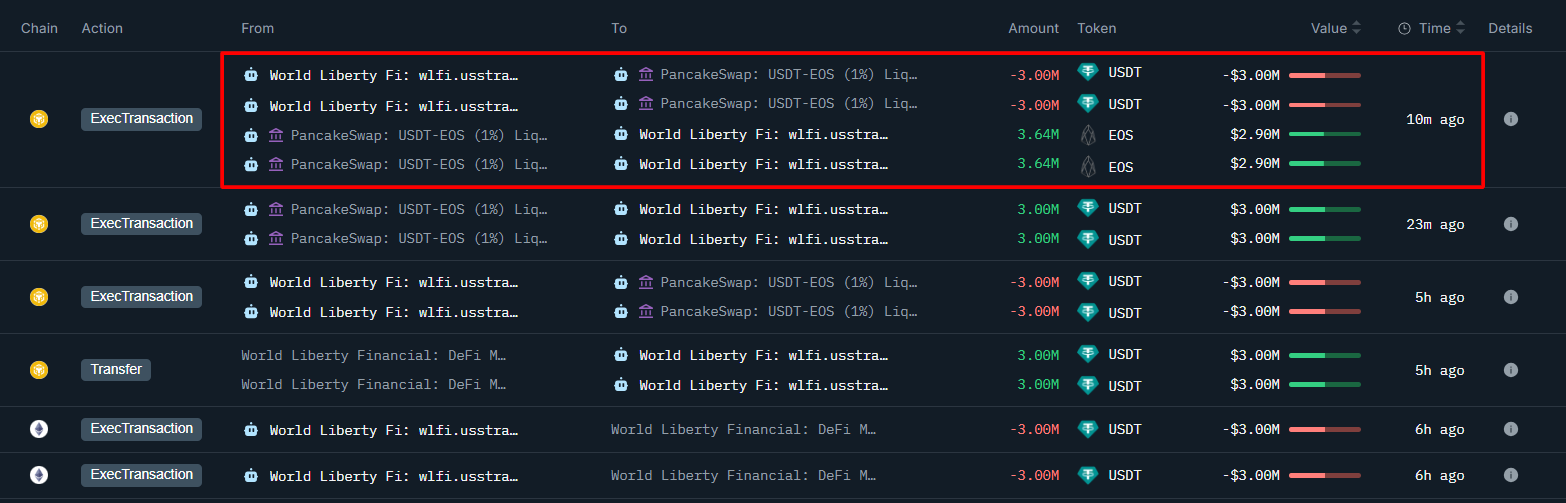The width and height of the screenshot is (1566, 503).
Task: Click ExecTransaction badge in the 23m ago row
Action: point(141,224)
